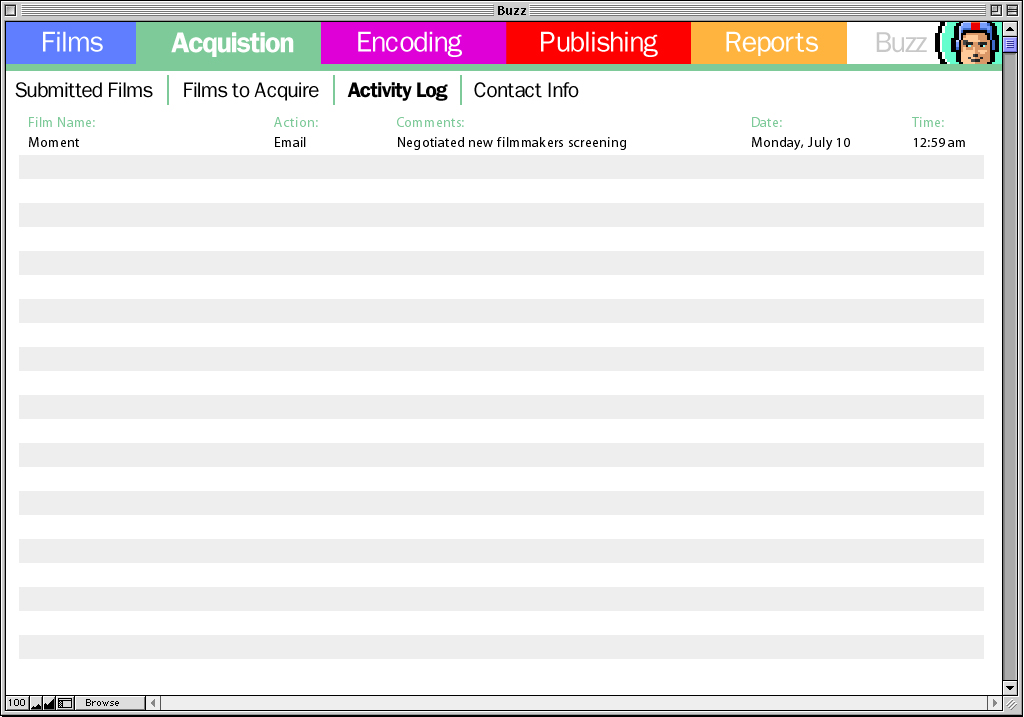Click the vertical scrollbar down arrow
The width and height of the screenshot is (1024, 717).
point(1010,688)
